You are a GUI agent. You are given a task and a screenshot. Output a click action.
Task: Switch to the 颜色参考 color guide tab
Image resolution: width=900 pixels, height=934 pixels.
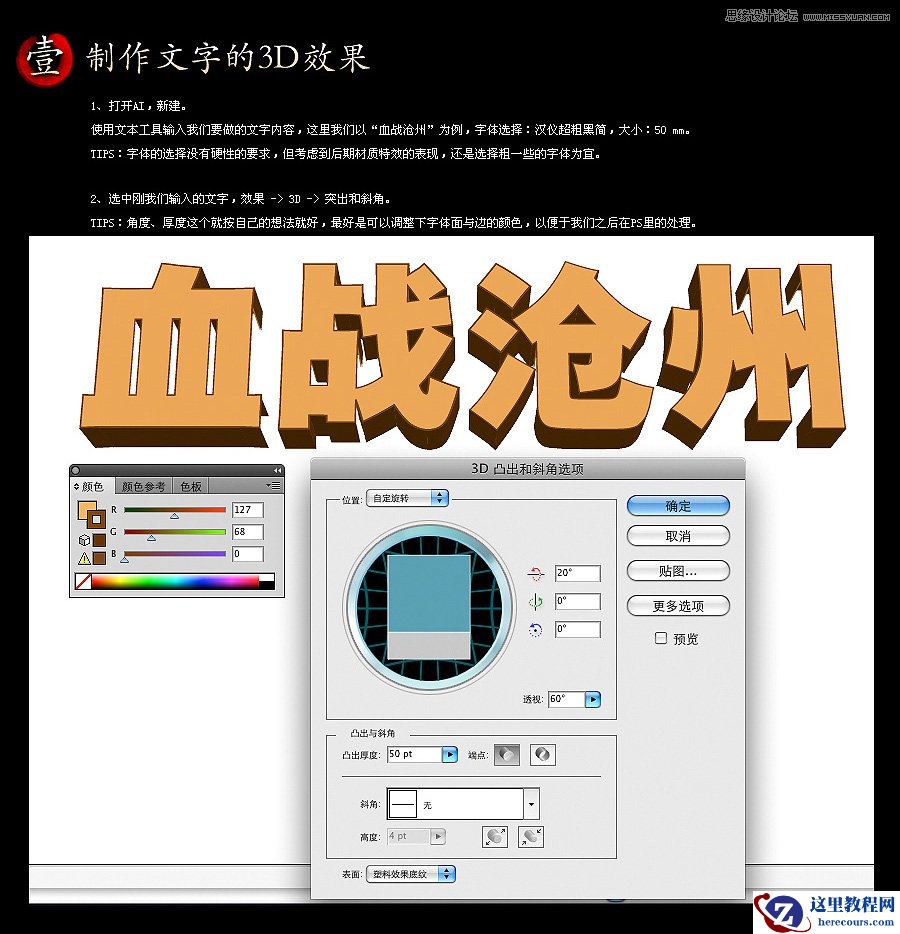pyautogui.click(x=143, y=485)
